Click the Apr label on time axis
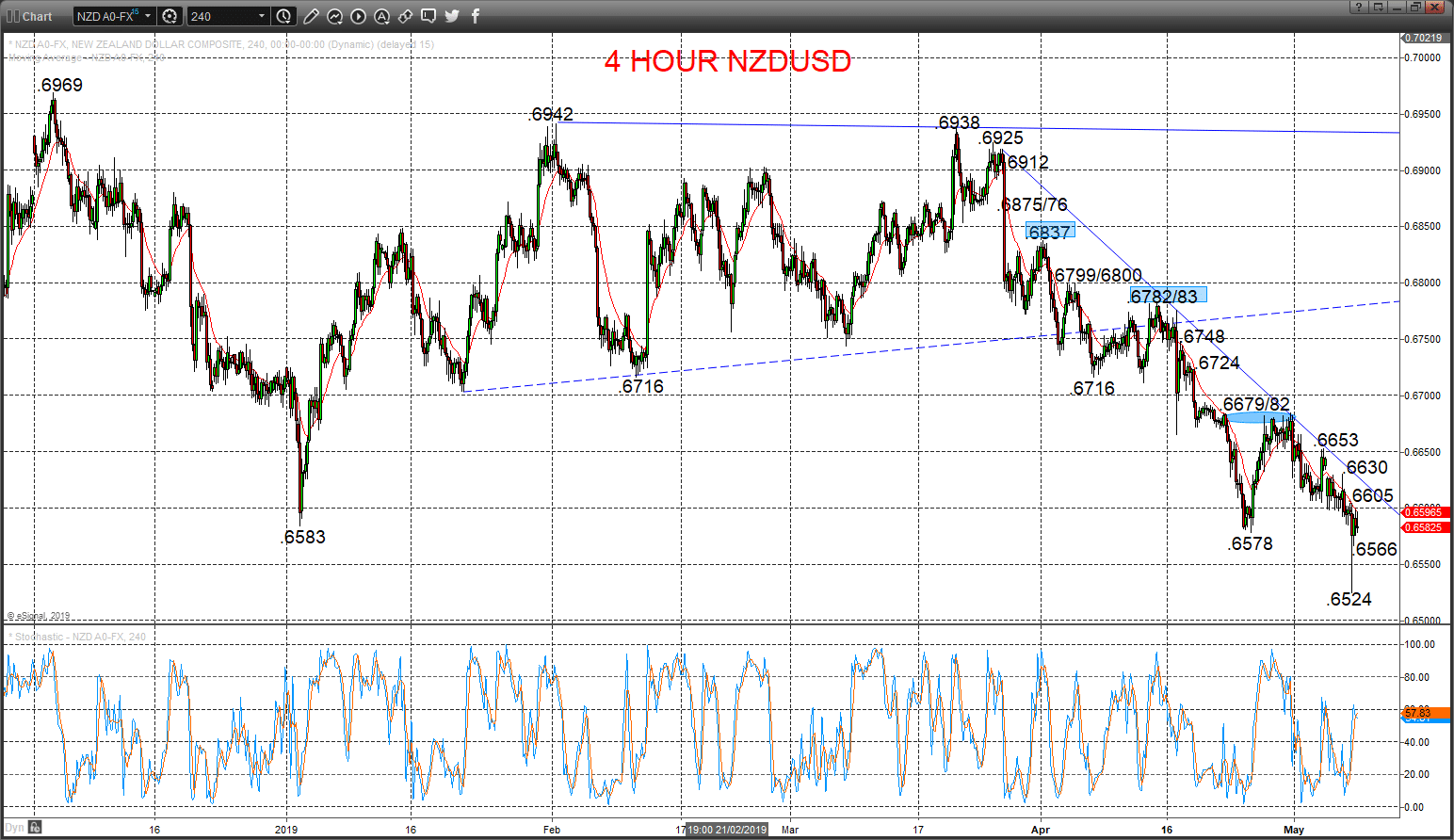This screenshot has height=840, width=1454. click(x=1040, y=830)
